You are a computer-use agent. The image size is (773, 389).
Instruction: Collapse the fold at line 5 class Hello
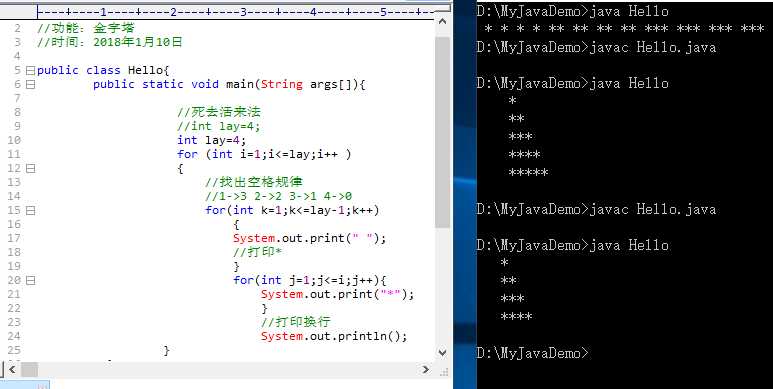(31, 71)
